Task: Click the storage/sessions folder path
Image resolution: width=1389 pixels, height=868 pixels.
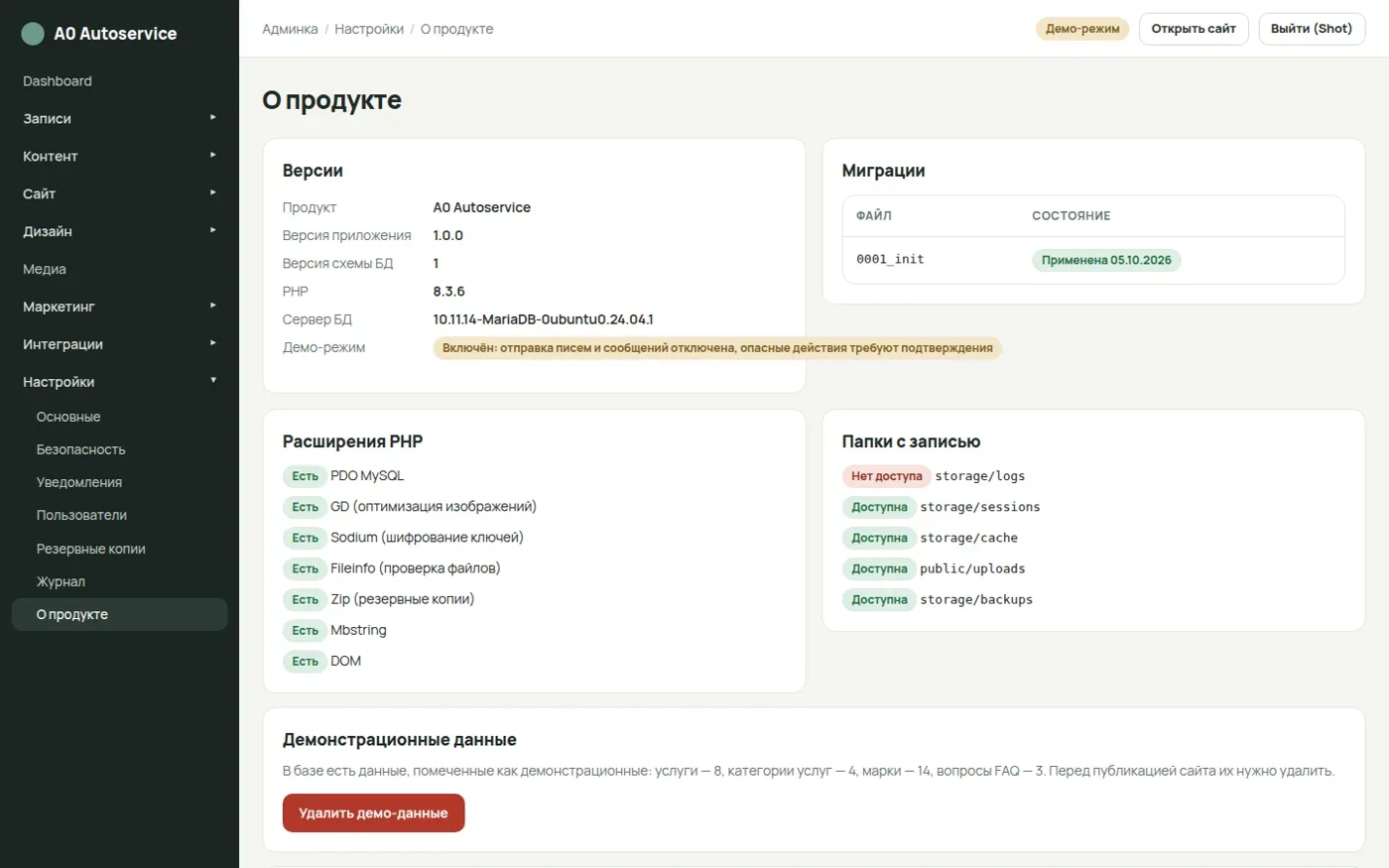Action: 980,507
